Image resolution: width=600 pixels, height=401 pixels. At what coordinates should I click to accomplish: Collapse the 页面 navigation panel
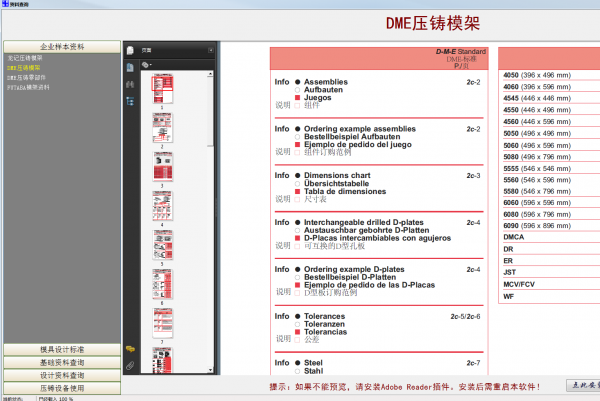[x=210, y=50]
